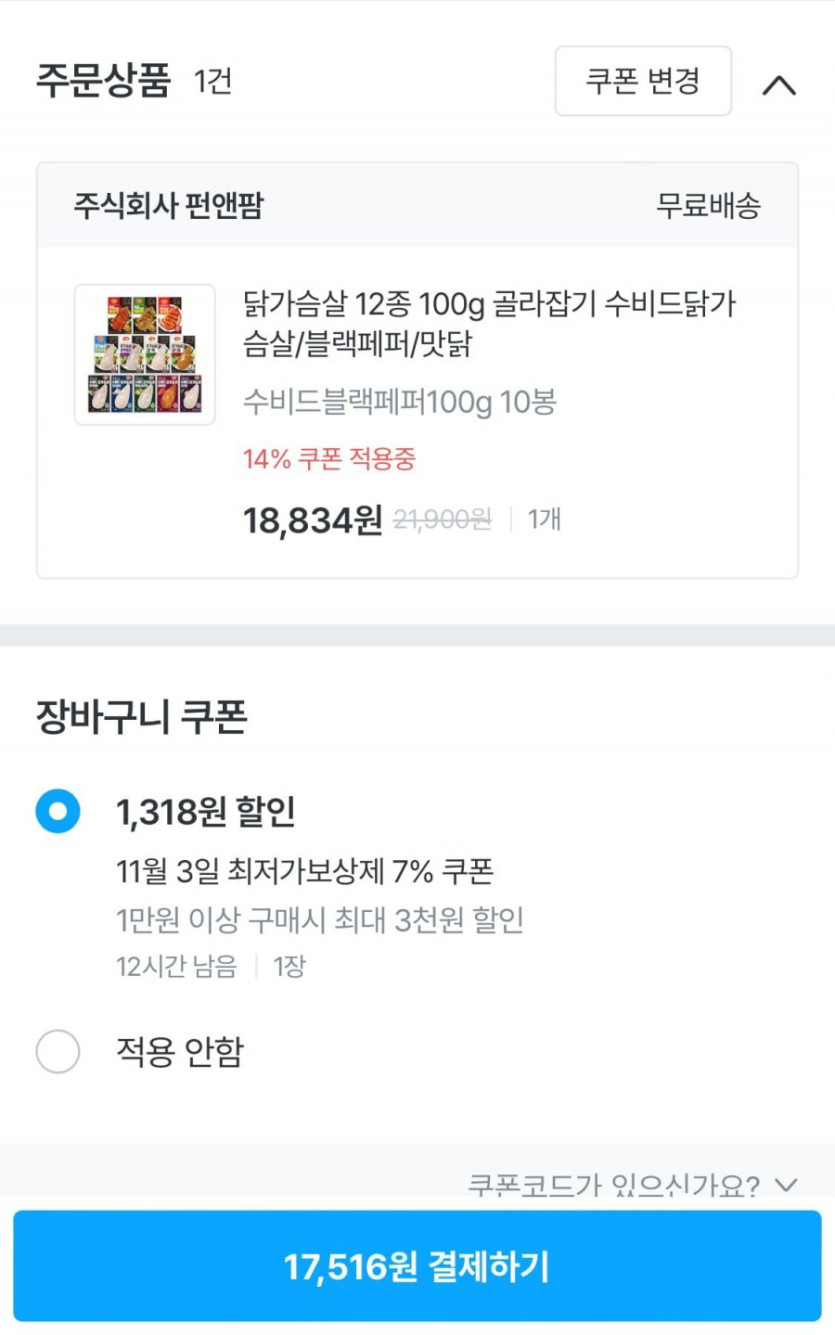Click the down chevron beside the coupon code prompt

[787, 1186]
